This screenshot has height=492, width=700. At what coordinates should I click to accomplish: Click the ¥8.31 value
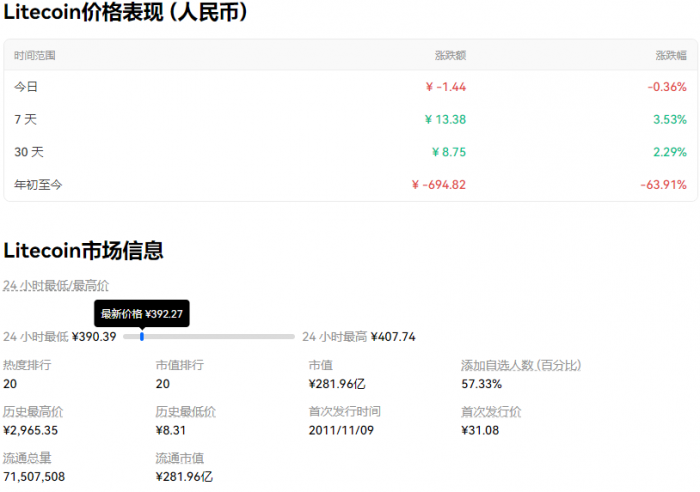coord(171,430)
